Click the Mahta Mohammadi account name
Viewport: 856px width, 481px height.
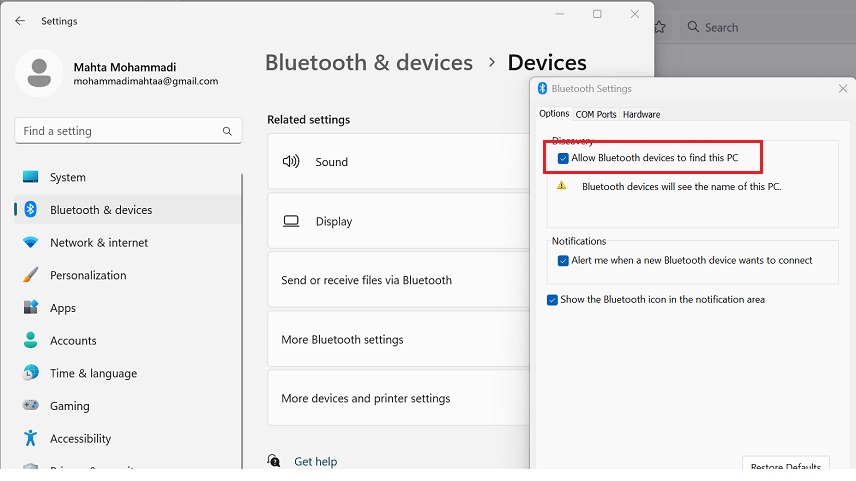[125, 67]
